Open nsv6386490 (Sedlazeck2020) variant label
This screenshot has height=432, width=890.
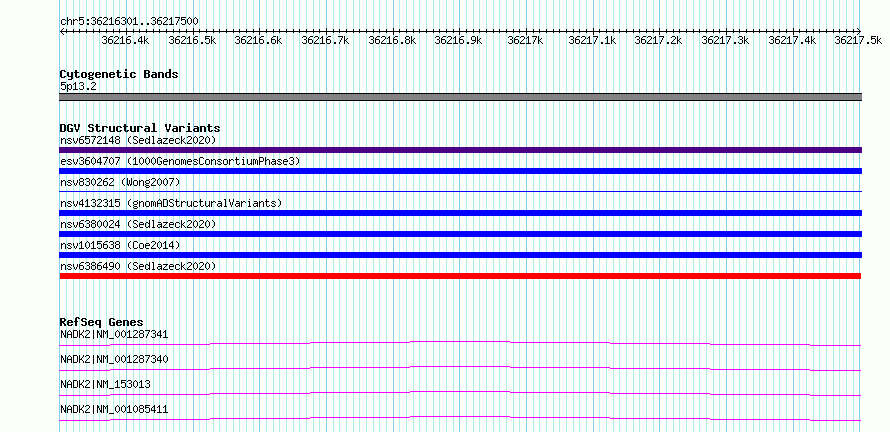(x=138, y=266)
